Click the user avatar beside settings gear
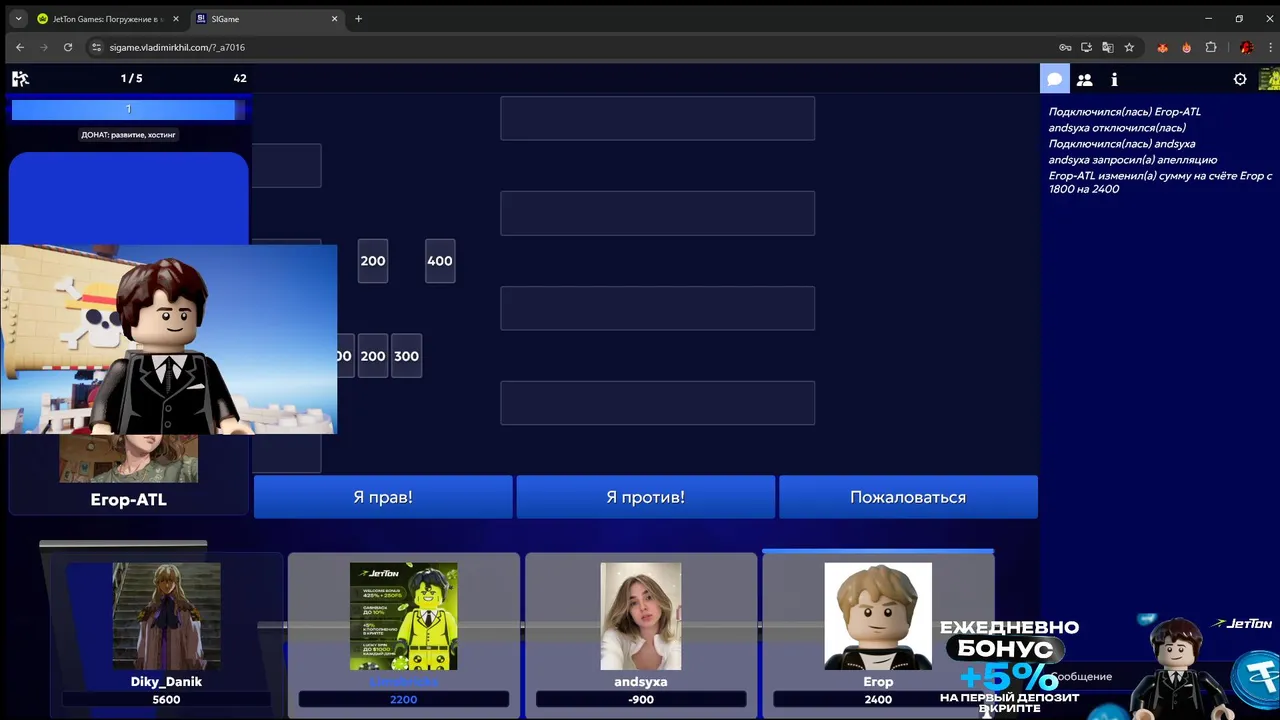Viewport: 1280px width, 720px height. [1269, 79]
